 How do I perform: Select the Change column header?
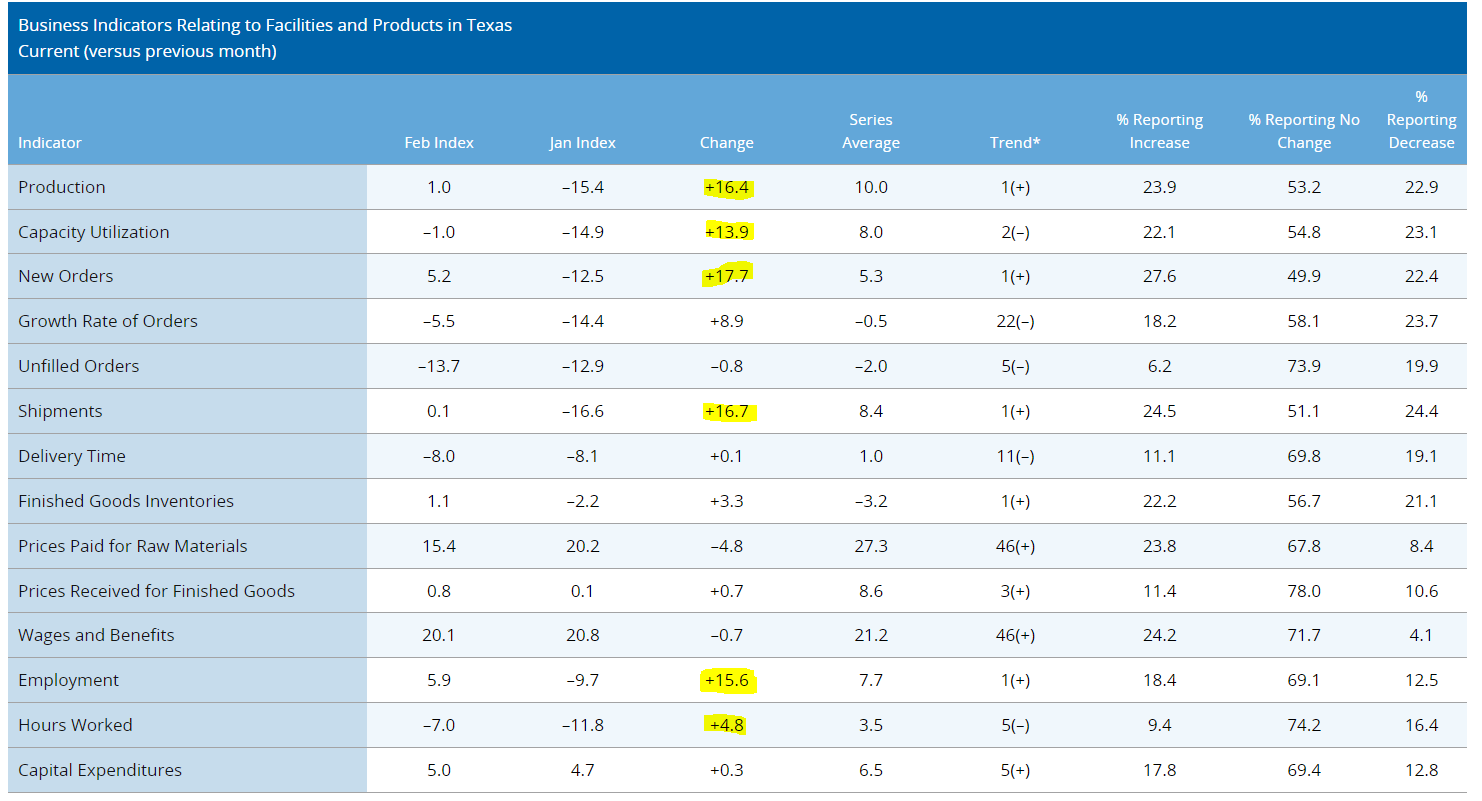(x=726, y=143)
